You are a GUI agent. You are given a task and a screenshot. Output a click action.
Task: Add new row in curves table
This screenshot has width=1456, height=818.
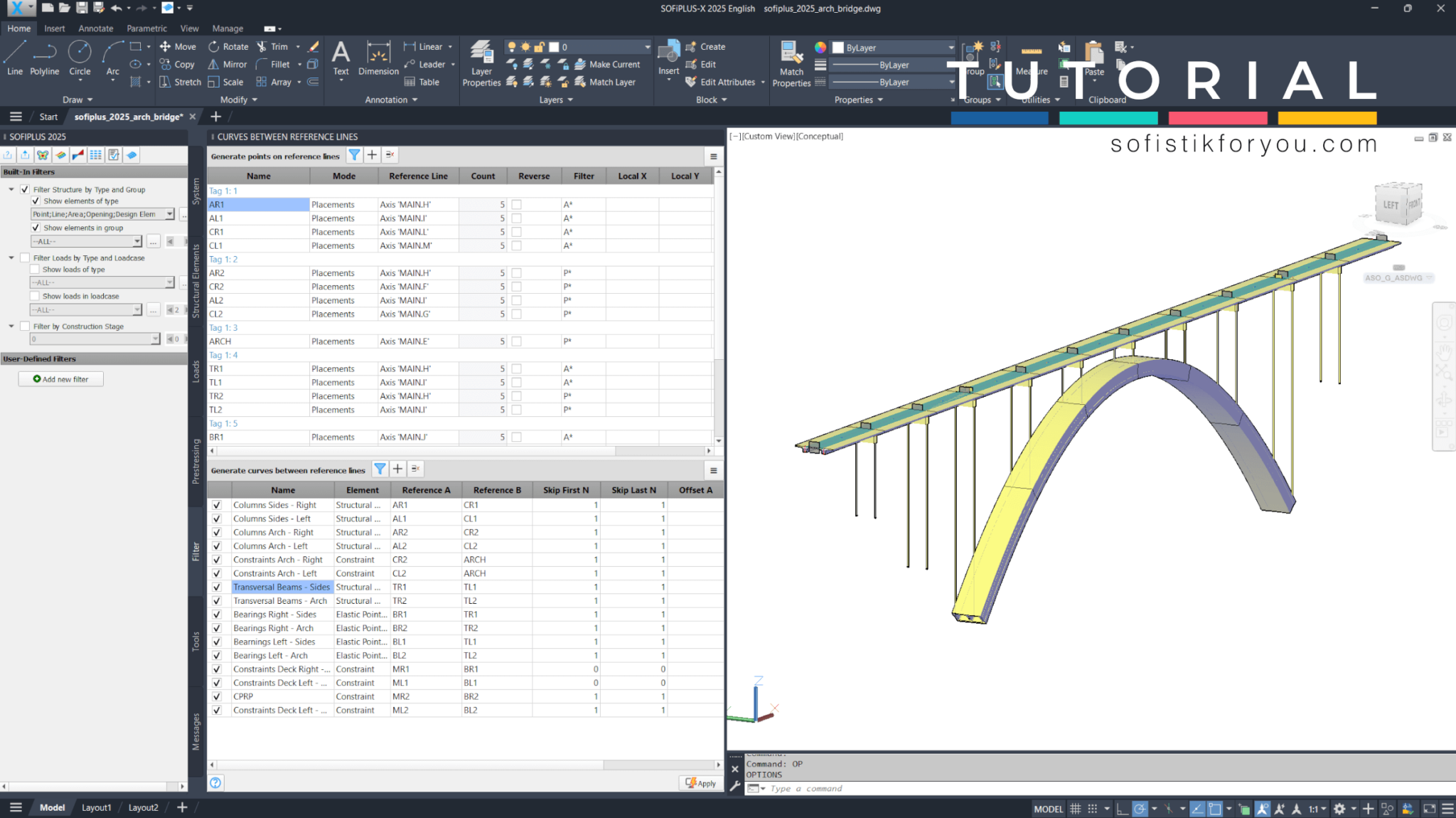coord(398,469)
